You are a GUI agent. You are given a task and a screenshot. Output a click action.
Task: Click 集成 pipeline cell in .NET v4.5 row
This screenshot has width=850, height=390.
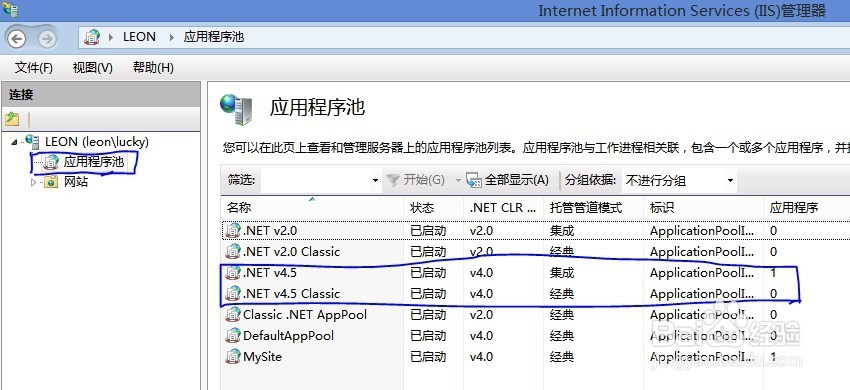pyautogui.click(x=562, y=272)
